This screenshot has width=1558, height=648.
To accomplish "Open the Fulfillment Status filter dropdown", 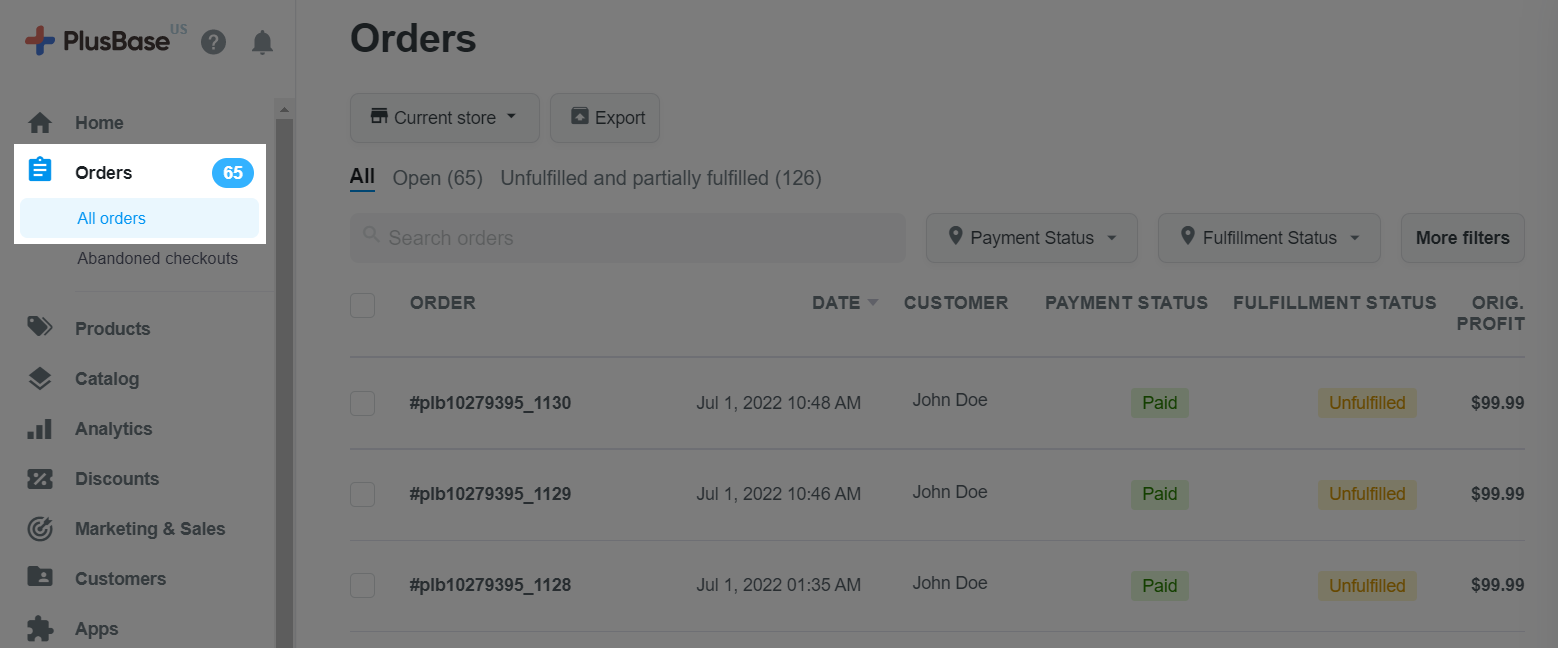I will click(1269, 238).
